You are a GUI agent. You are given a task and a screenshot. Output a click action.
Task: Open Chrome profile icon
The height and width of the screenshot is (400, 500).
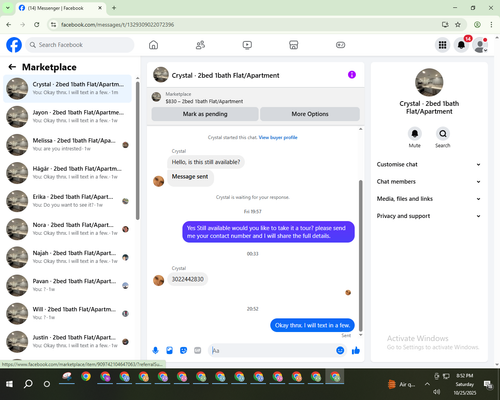pos(477,24)
